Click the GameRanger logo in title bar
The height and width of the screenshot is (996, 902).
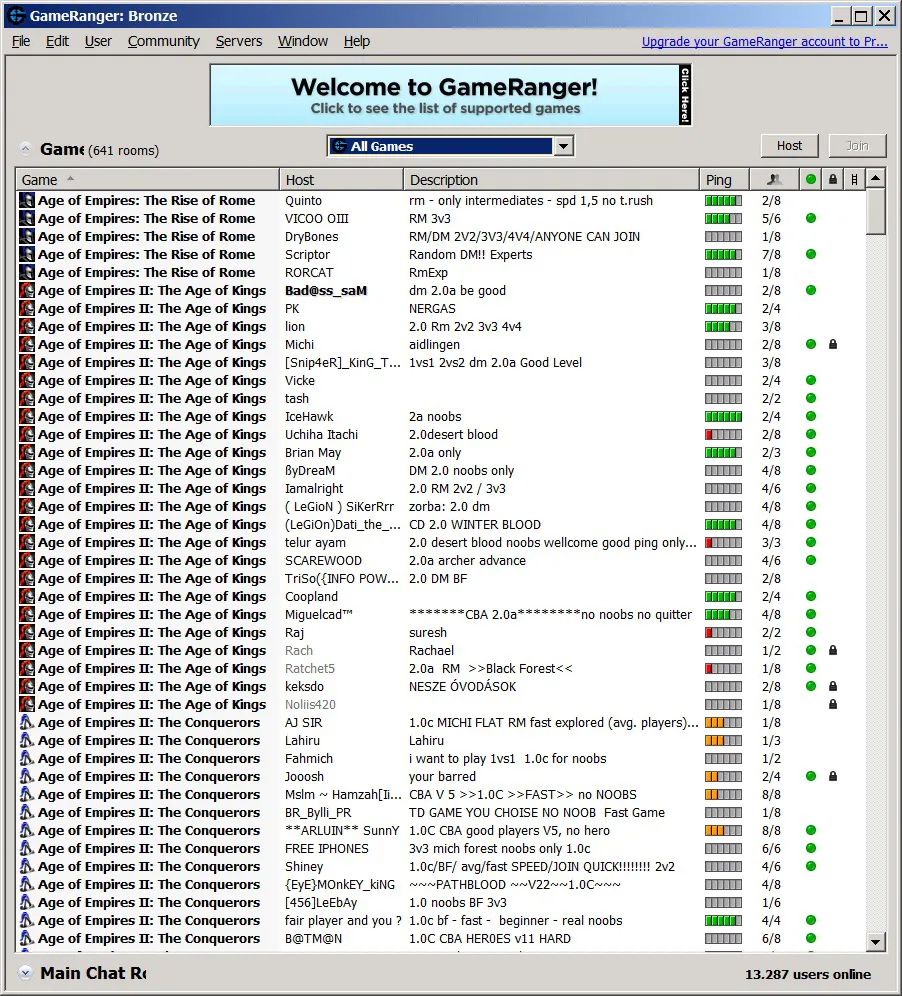(x=17, y=15)
